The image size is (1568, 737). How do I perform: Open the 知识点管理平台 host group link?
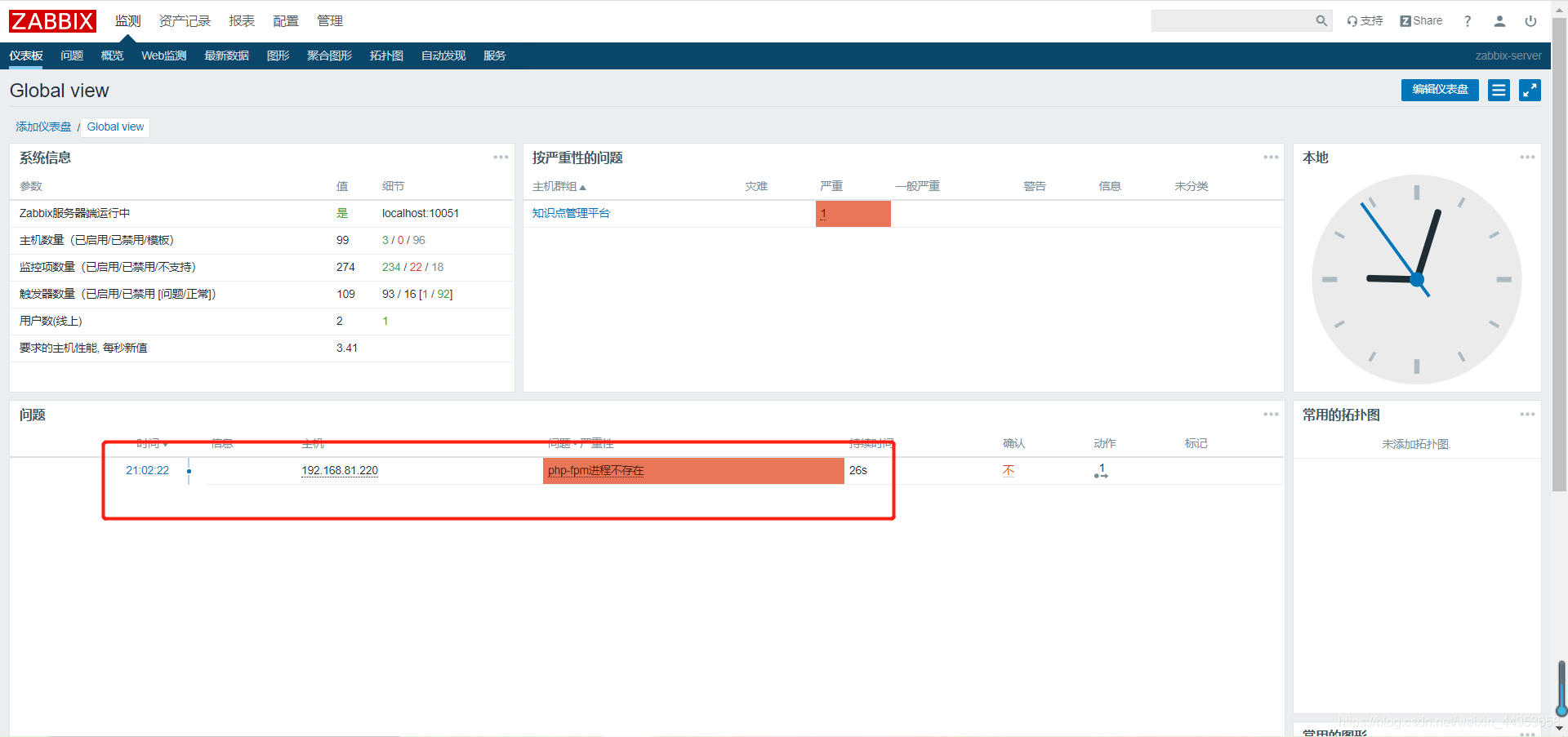(571, 214)
